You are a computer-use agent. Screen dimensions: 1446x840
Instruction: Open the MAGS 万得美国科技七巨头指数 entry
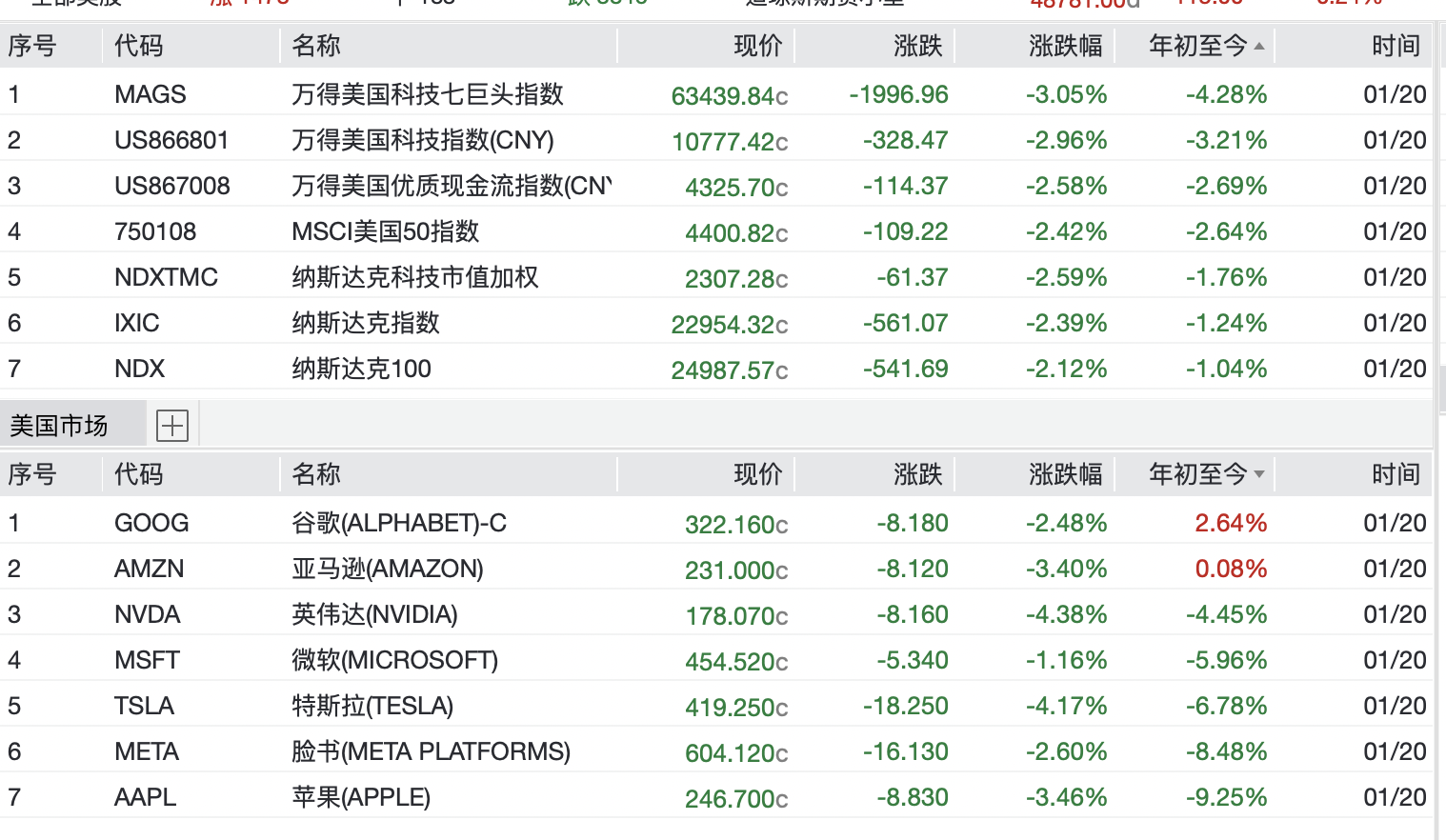point(427,94)
